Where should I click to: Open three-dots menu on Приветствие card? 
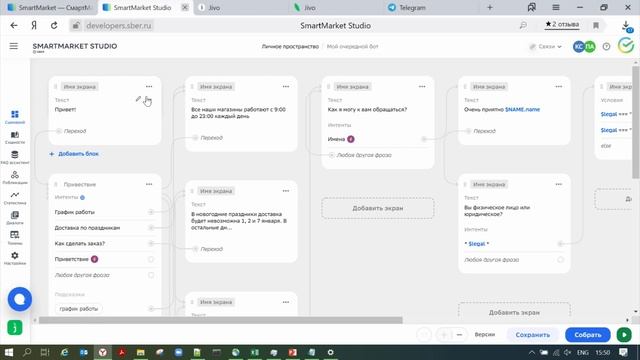pos(149,184)
